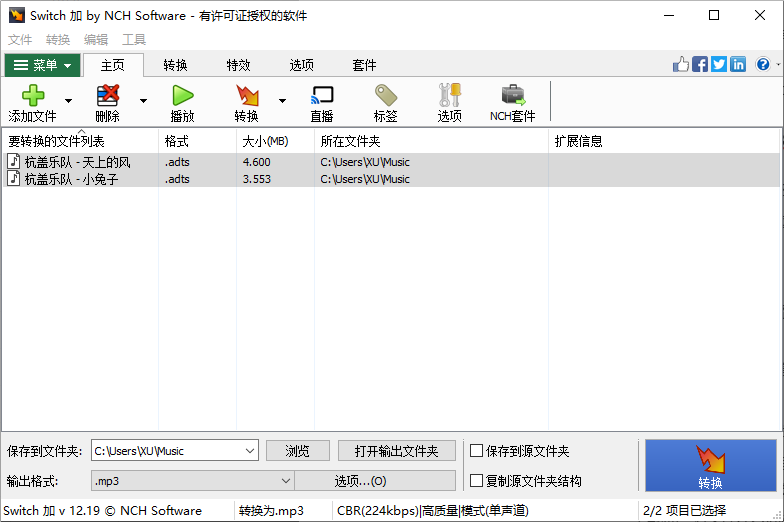Open the 工具 menu
Image resolution: width=784 pixels, height=522 pixels.
coord(134,40)
